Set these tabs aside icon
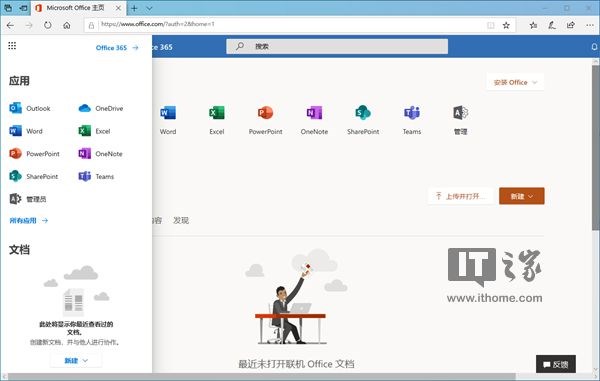This screenshot has width=600, height=381. (x=23, y=8)
